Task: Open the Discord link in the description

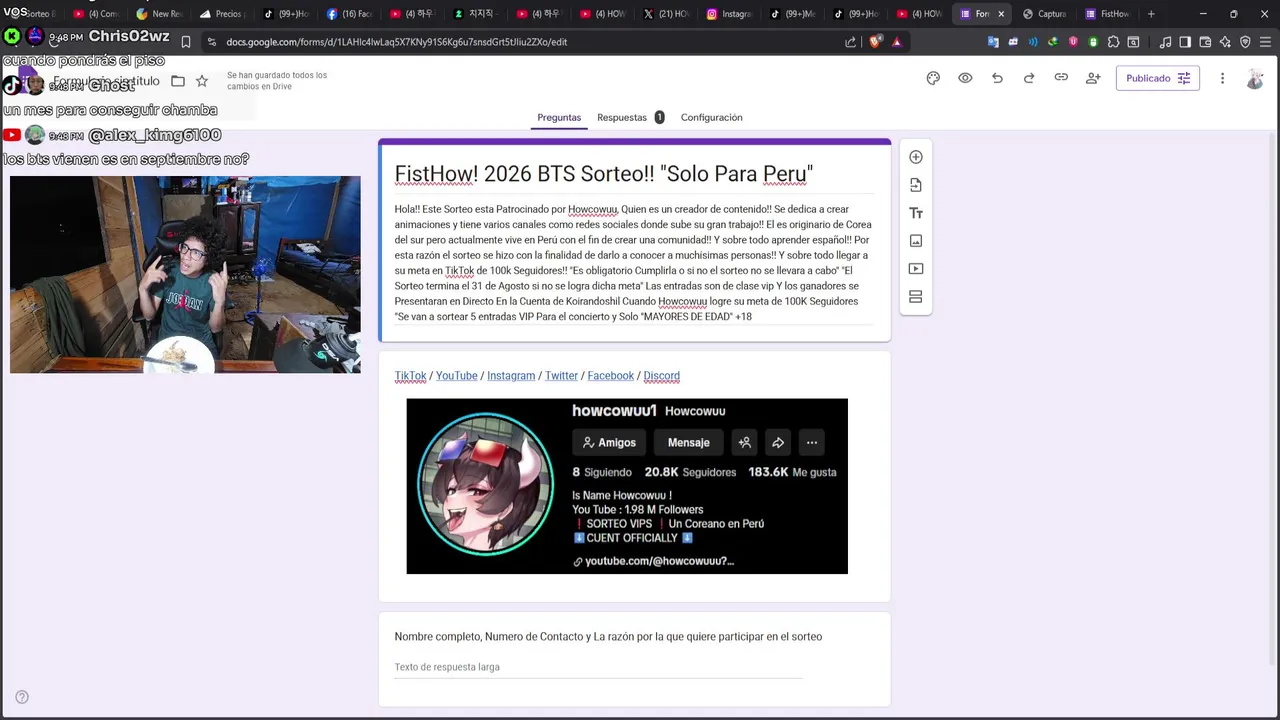Action: pyautogui.click(x=661, y=376)
